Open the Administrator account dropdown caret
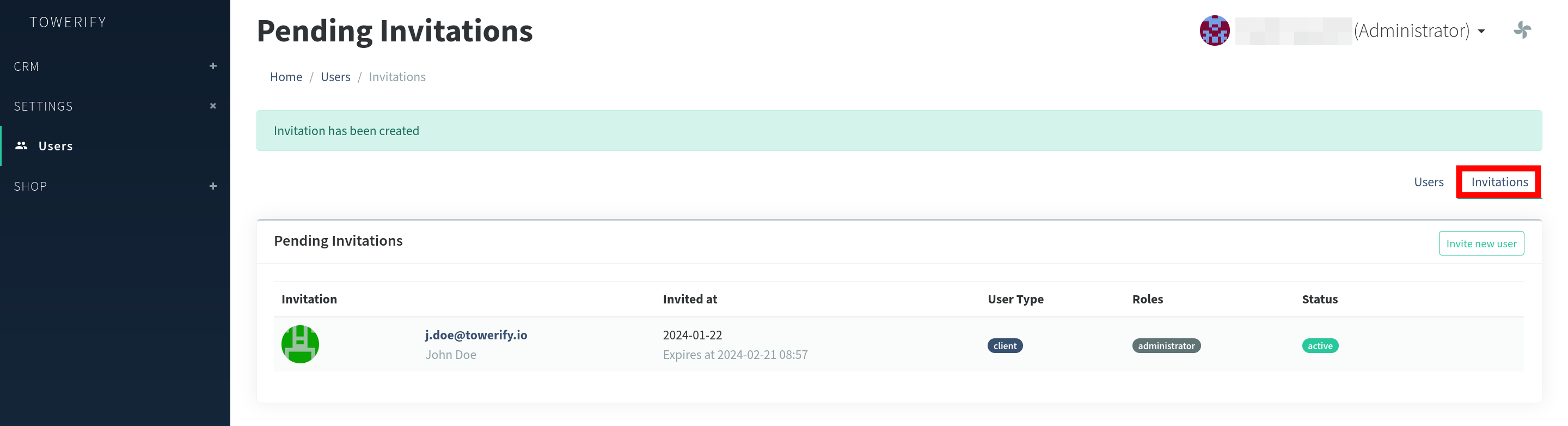Screen dimensions: 1568x426 click(1481, 31)
